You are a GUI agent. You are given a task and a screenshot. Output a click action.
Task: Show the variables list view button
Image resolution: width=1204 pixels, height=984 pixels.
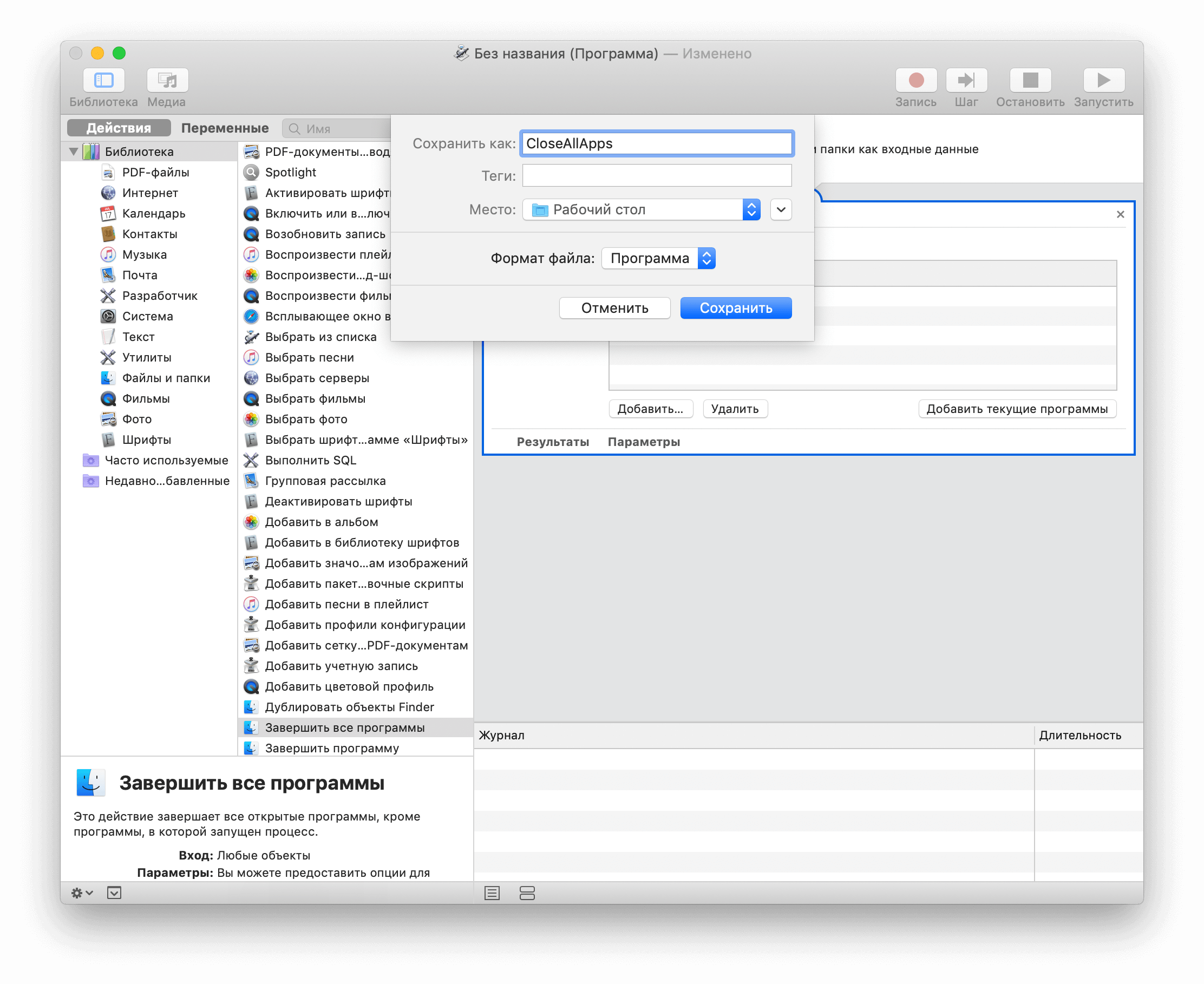[x=527, y=893]
